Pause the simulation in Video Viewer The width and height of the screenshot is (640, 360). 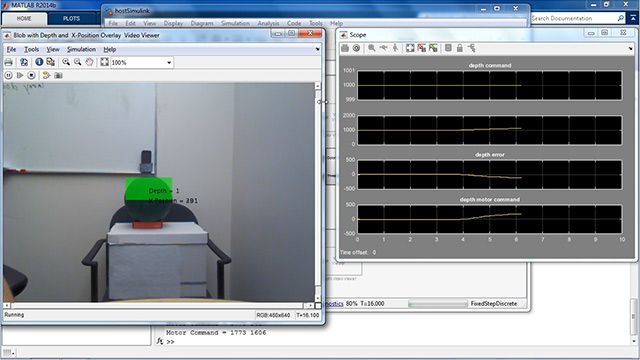[8, 75]
